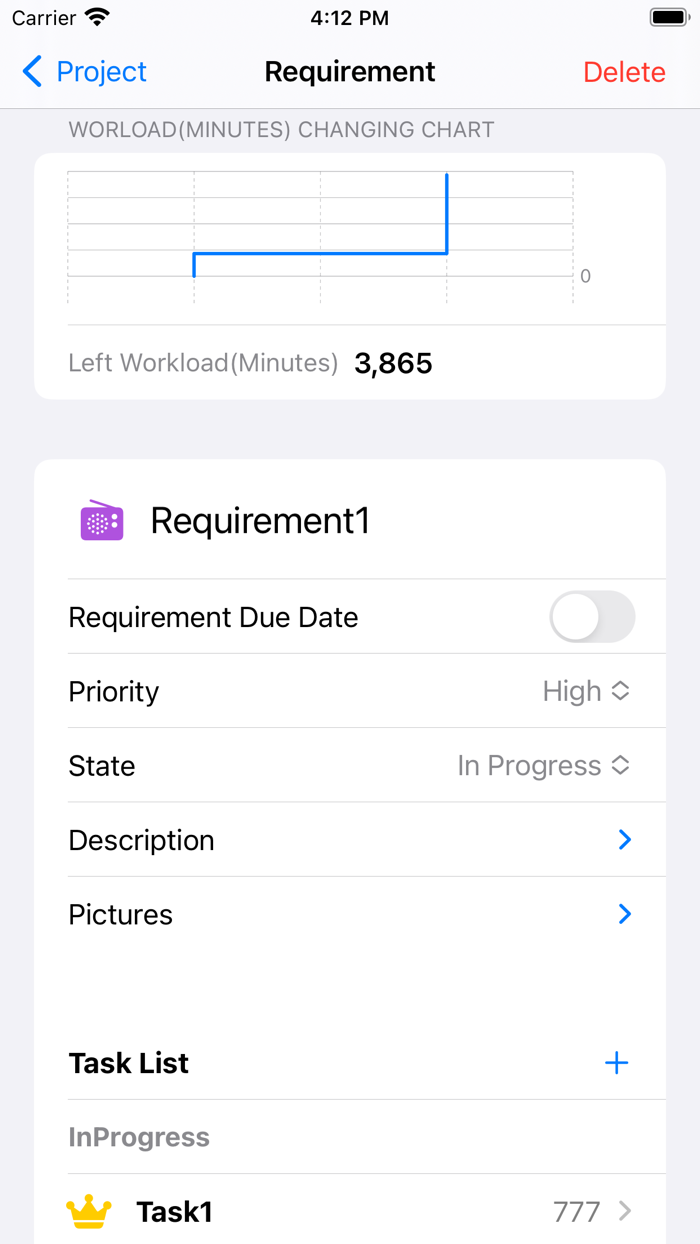The height and width of the screenshot is (1244, 700).
Task: Open the Priority High dropdown
Action: pos(586,691)
